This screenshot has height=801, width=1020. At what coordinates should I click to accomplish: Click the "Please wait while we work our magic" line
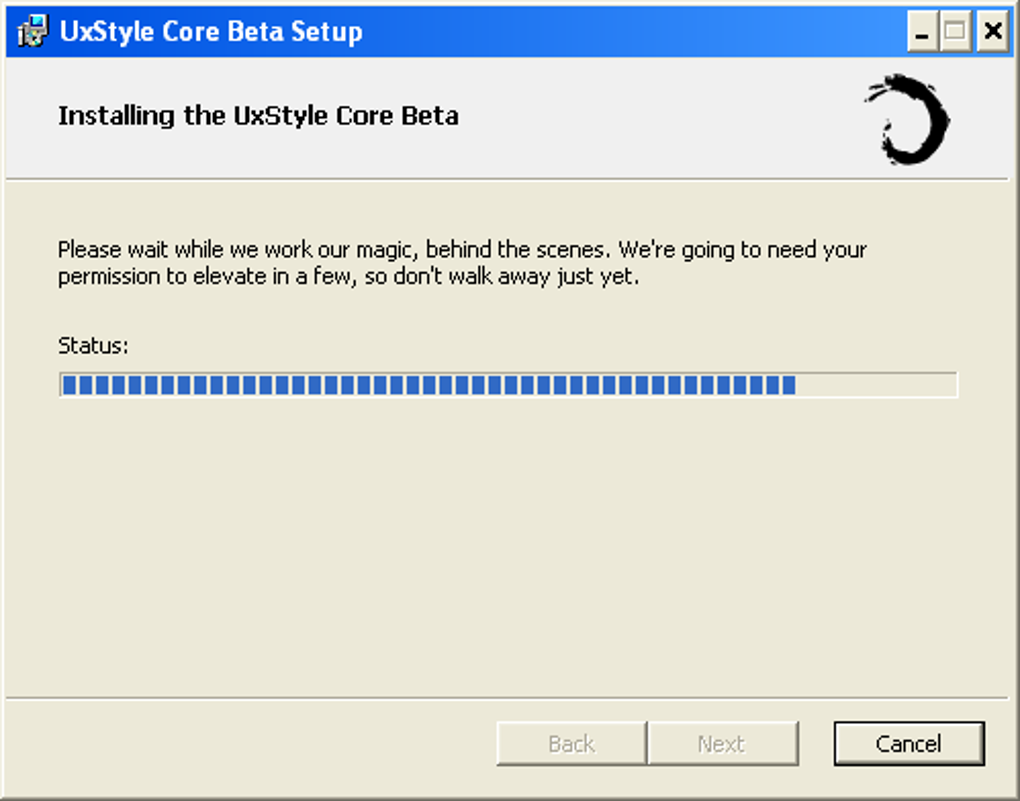coord(462,250)
